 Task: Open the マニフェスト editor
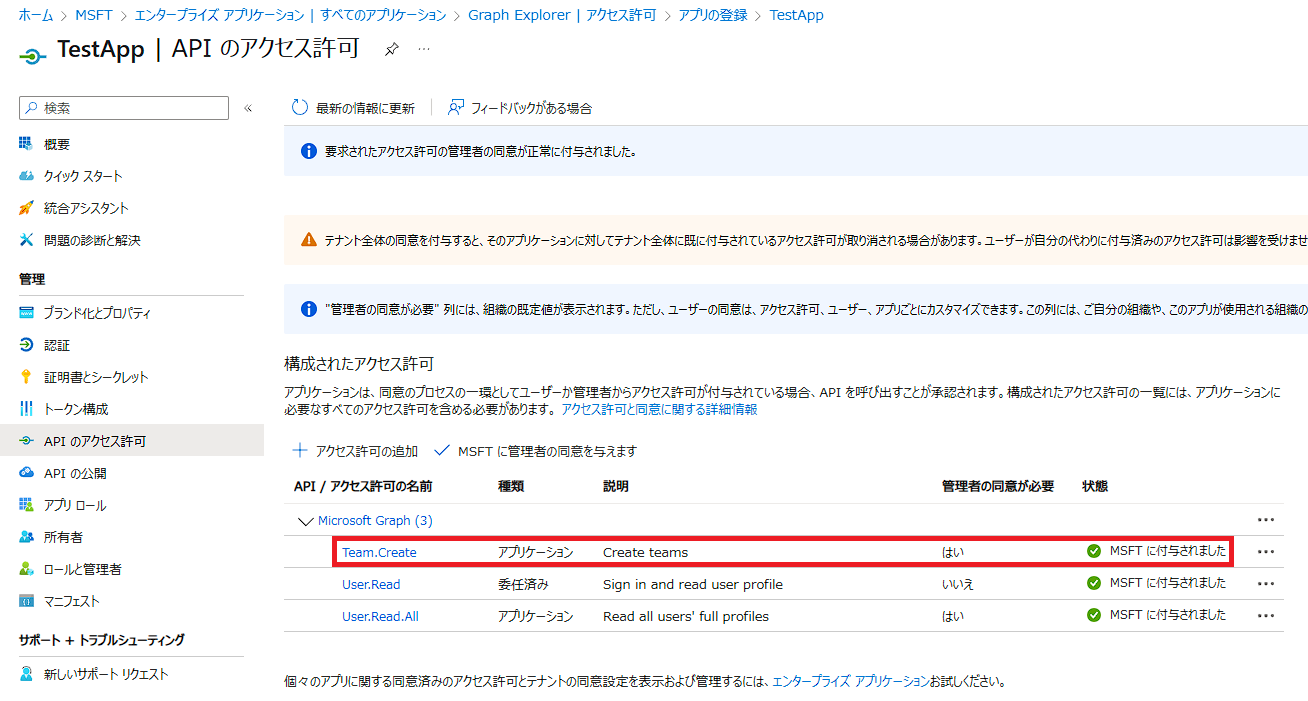(62, 599)
